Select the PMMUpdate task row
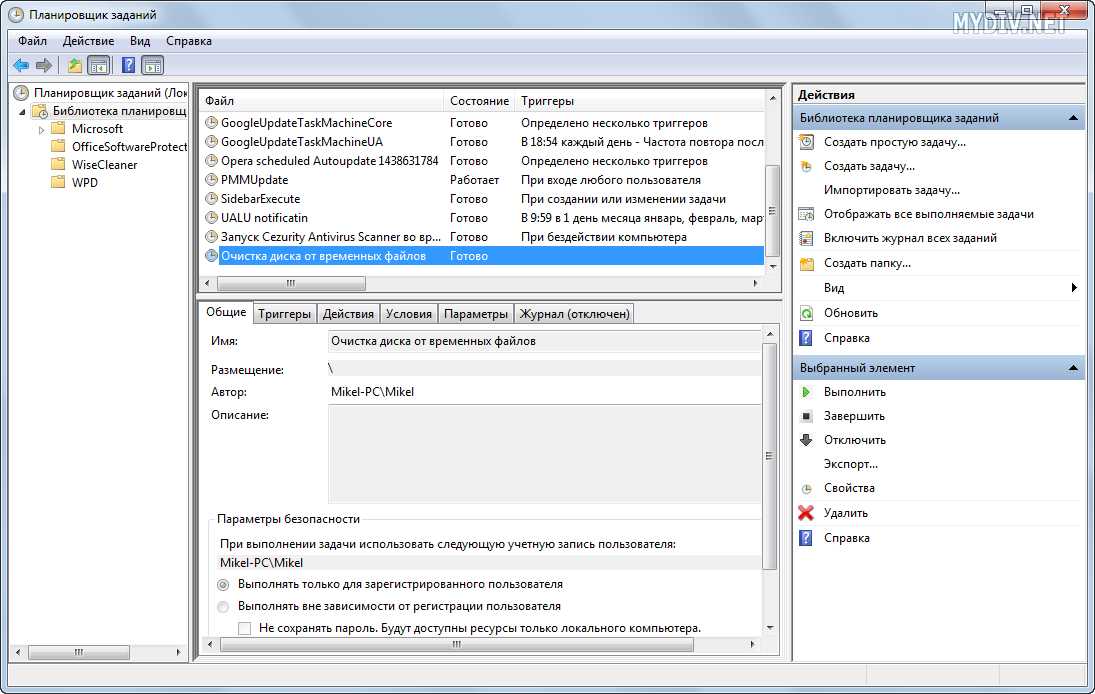Image resolution: width=1095 pixels, height=694 pixels. [254, 180]
